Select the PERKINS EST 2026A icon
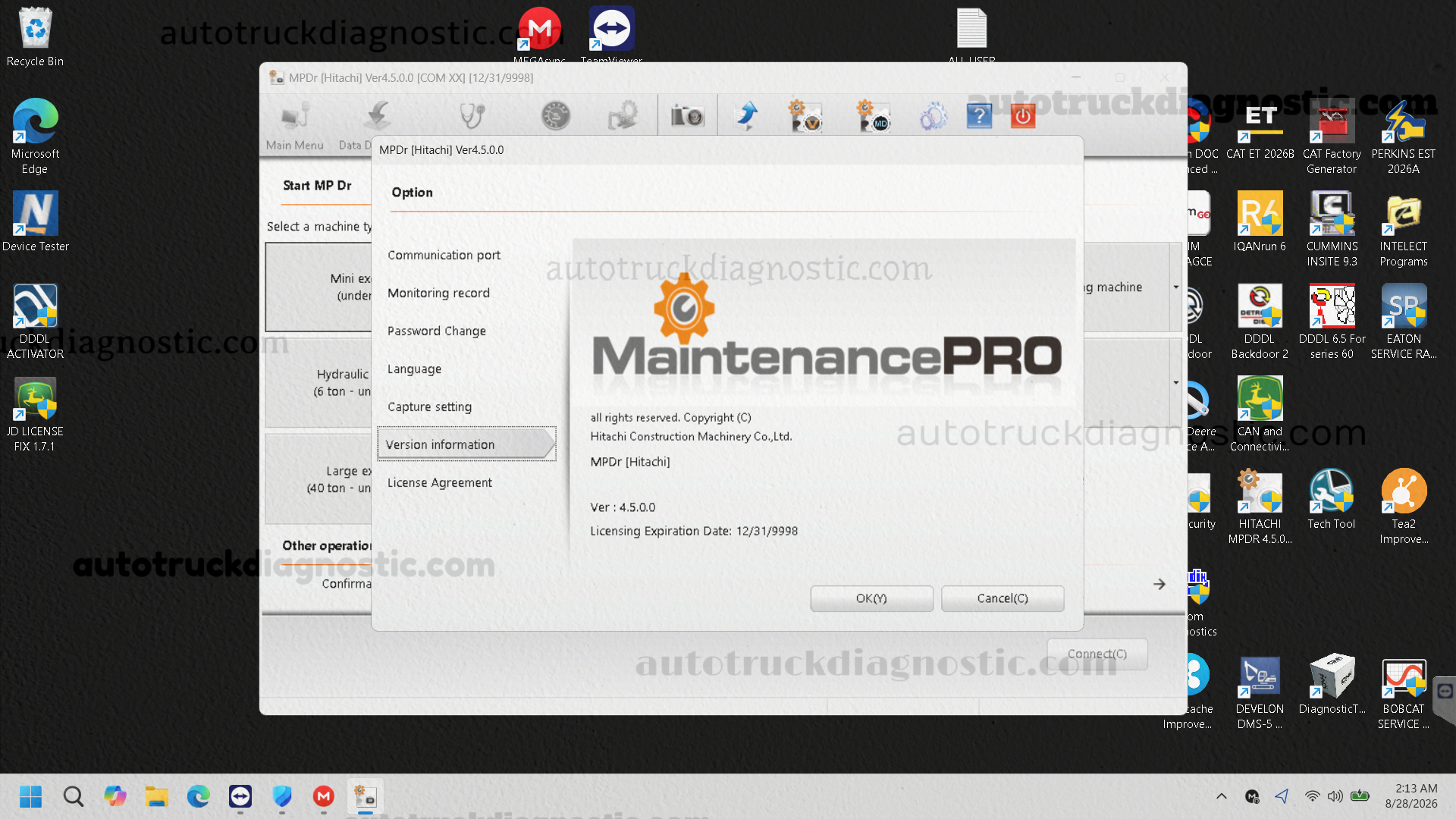 coord(1404,136)
